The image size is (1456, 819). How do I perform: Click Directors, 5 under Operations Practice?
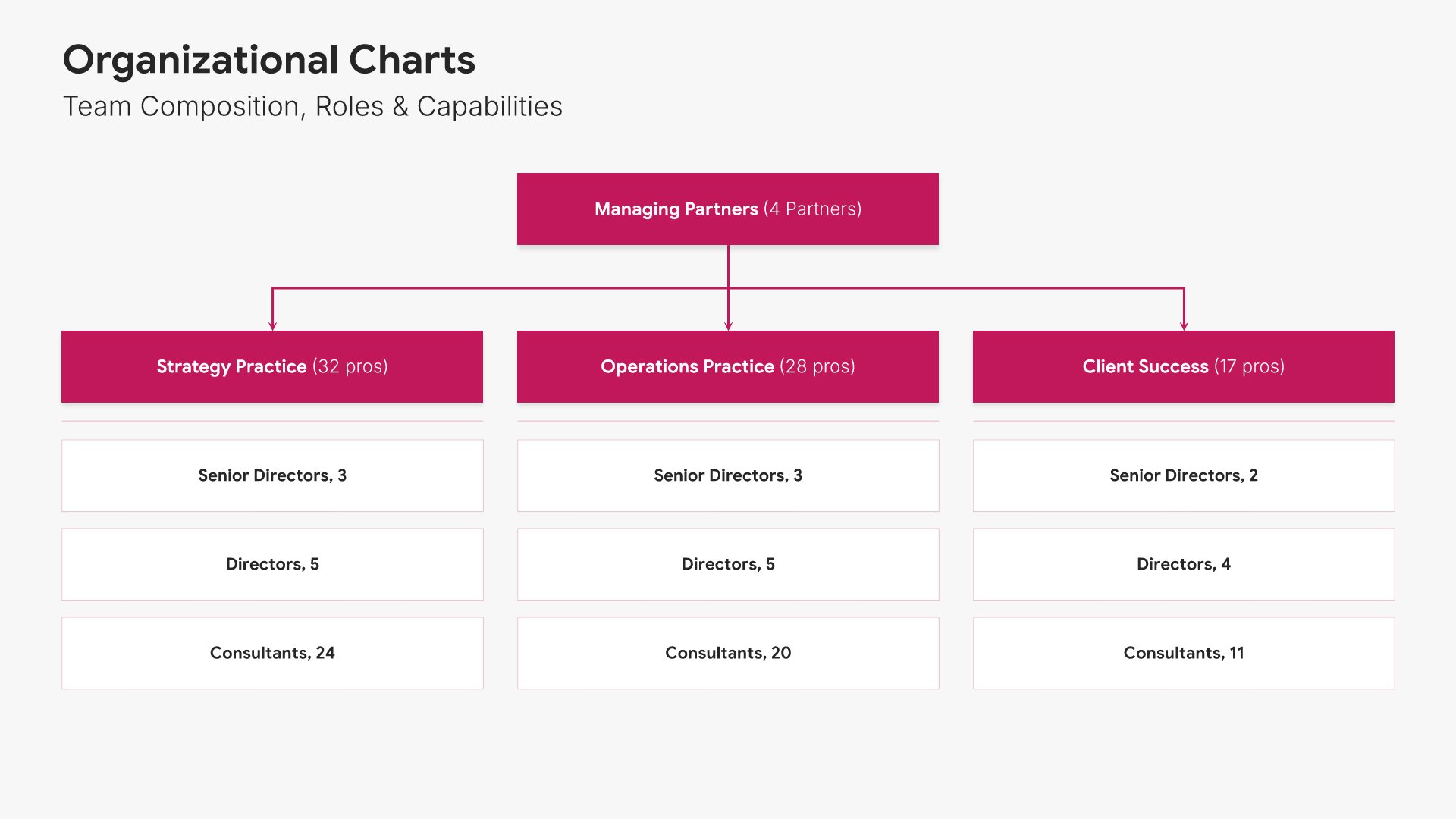[727, 564]
